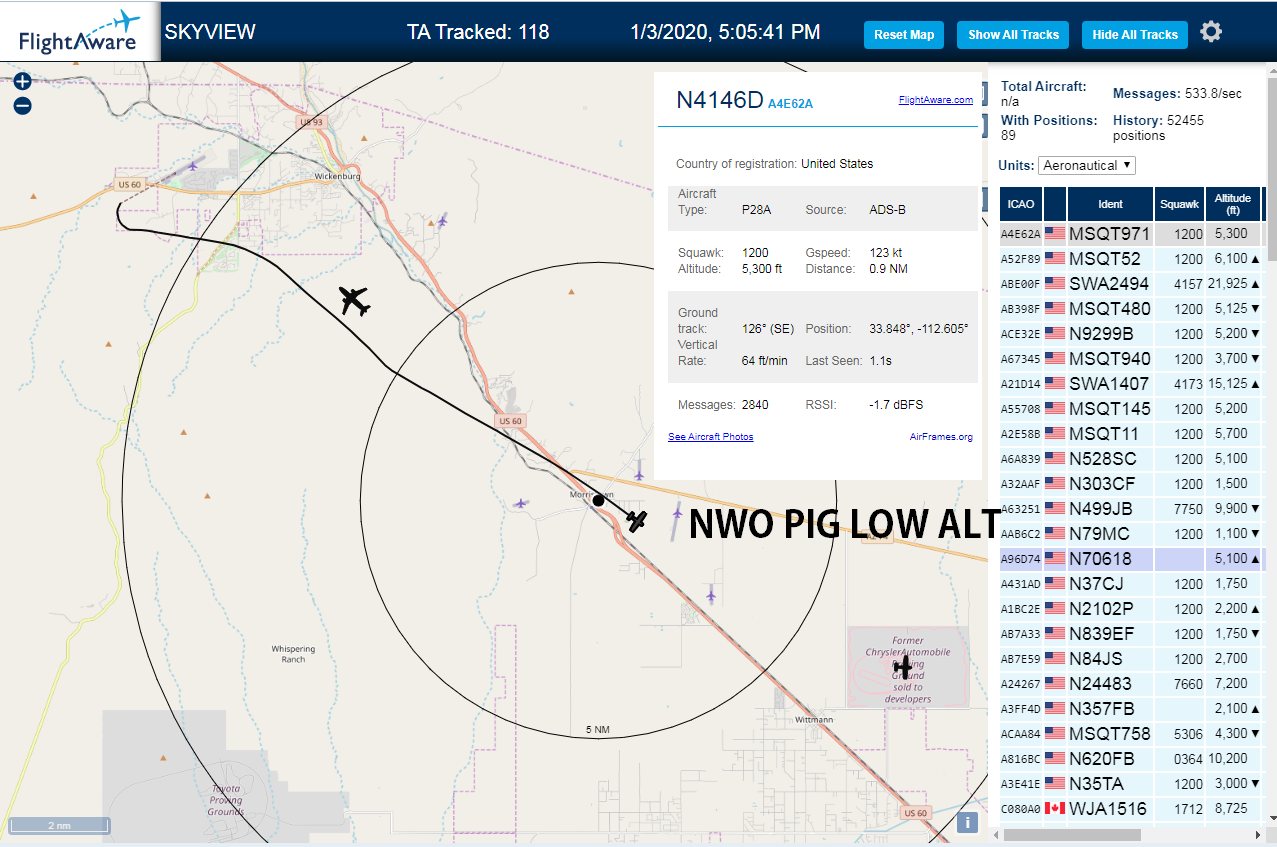Select the N84JS row
1277x847 pixels.
[x=1132, y=659]
